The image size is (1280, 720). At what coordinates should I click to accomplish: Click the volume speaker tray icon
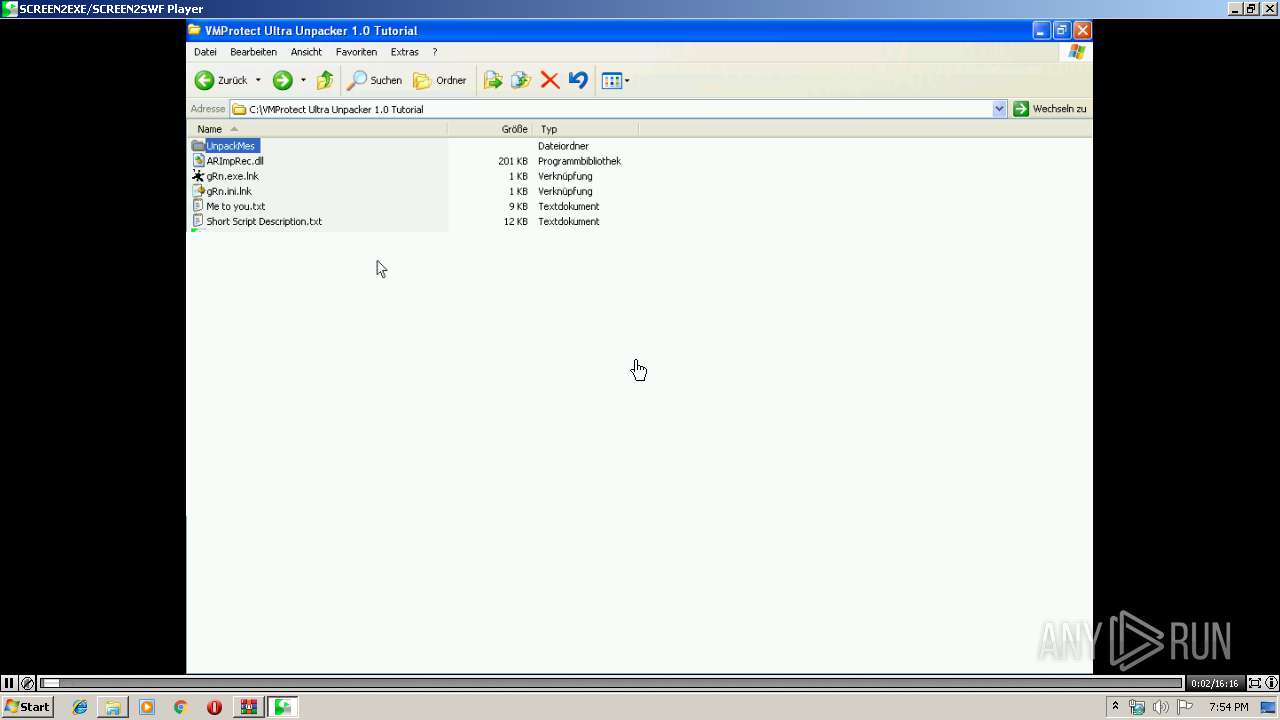click(1161, 707)
